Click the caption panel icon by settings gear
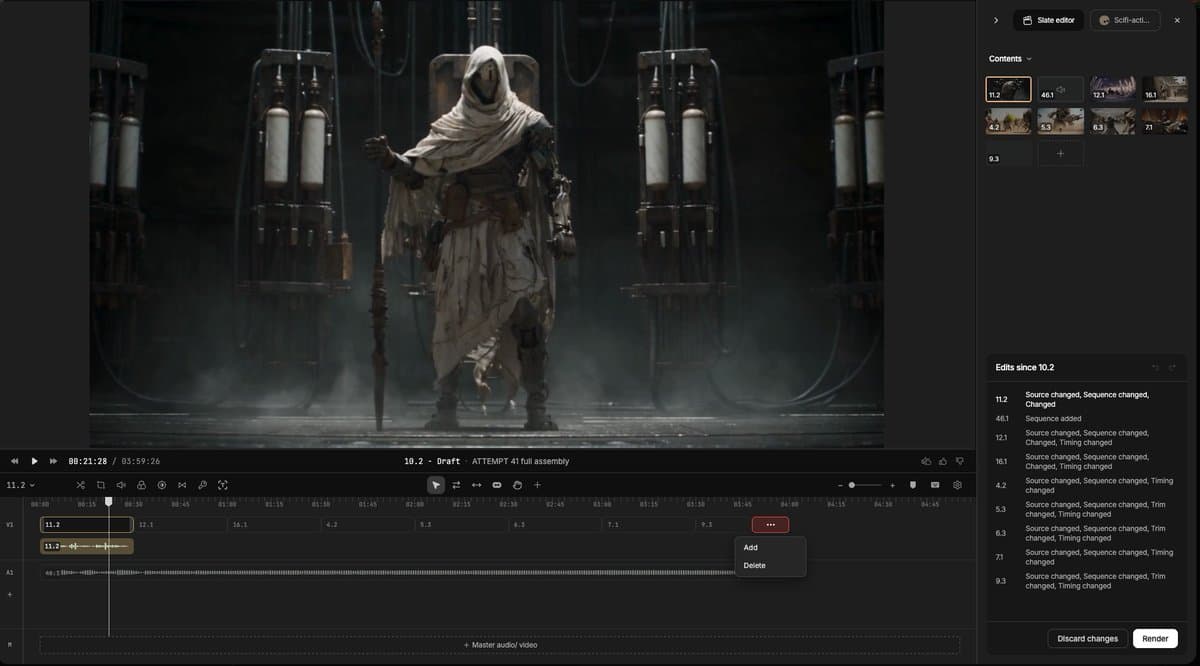This screenshot has height=666, width=1200. coord(935,485)
